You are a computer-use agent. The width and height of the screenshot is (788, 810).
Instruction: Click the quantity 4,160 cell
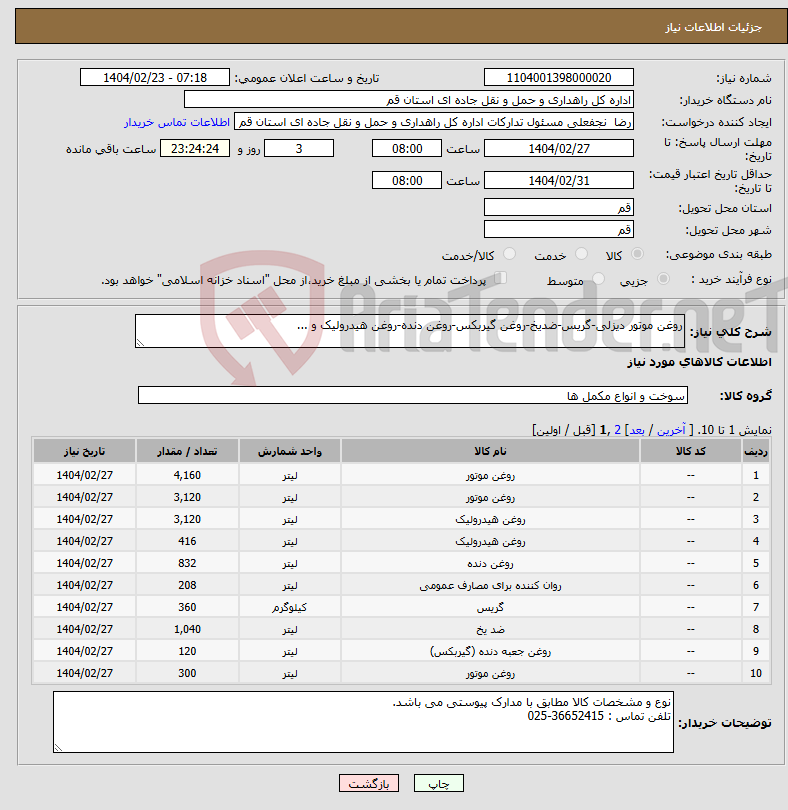pos(187,475)
